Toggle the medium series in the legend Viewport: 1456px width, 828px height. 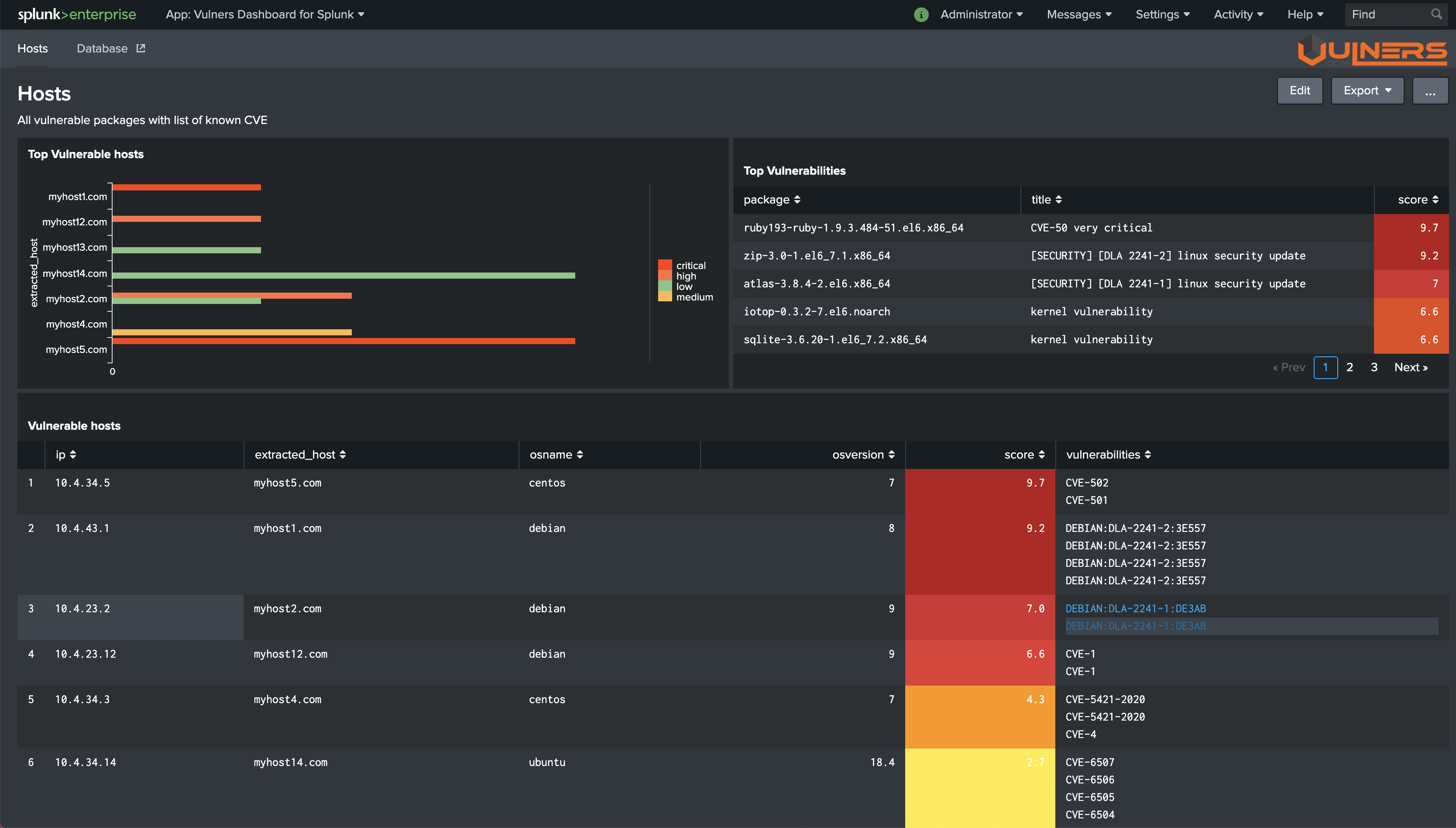click(x=694, y=297)
